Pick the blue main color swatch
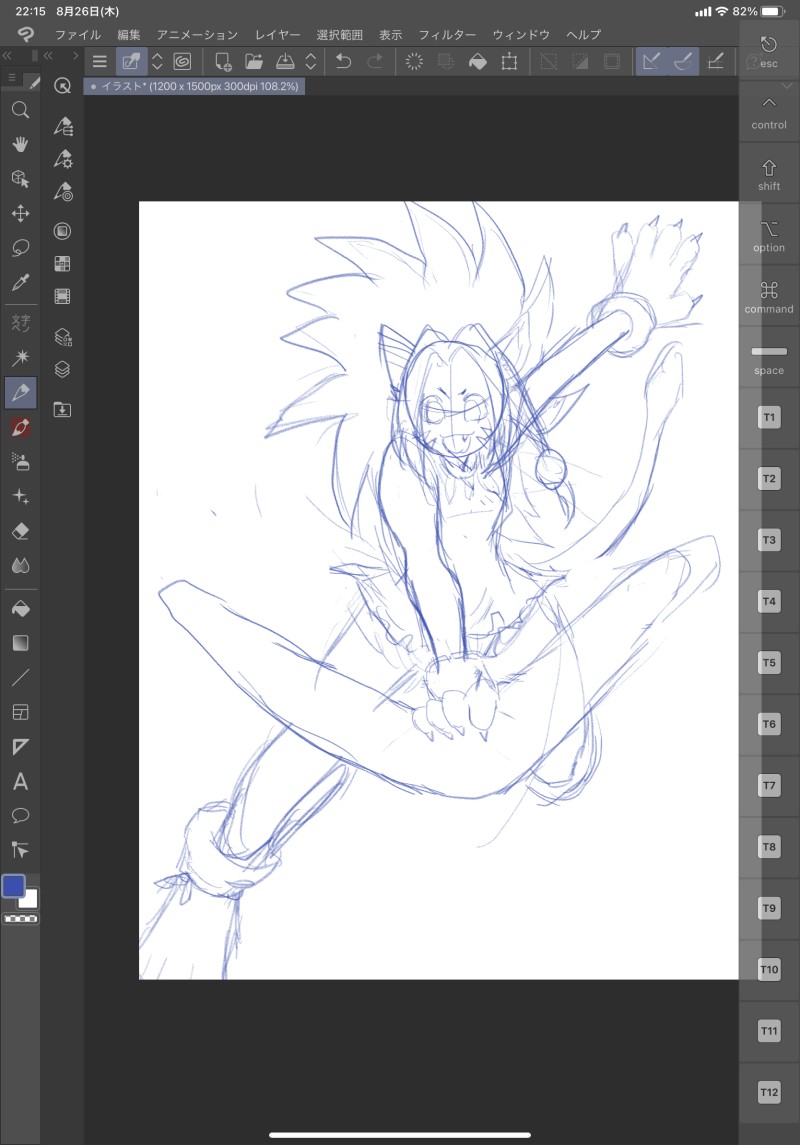This screenshot has width=800, height=1145. click(x=13, y=886)
